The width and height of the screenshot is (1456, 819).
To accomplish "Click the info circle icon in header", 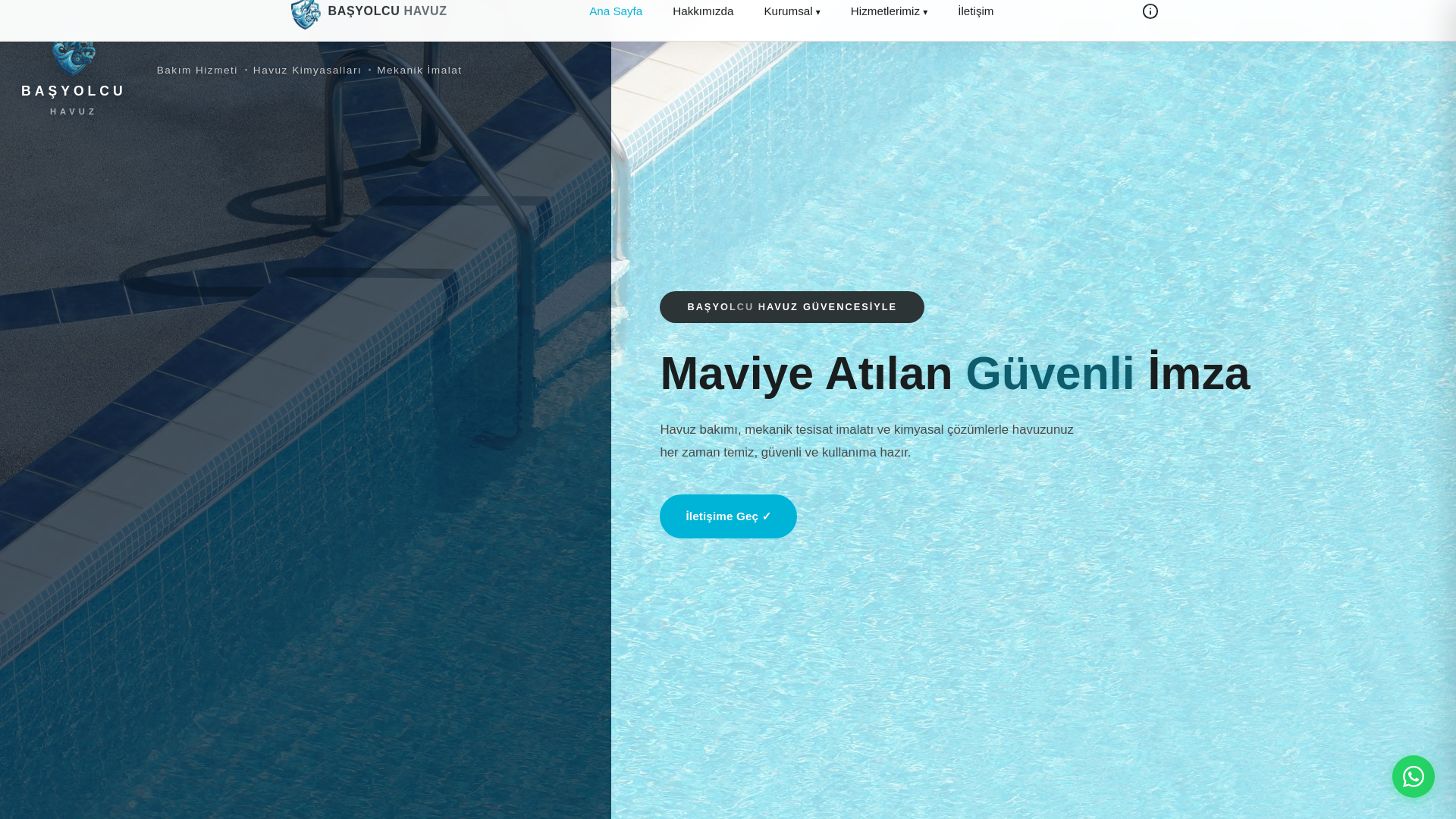I will click(x=1150, y=11).
